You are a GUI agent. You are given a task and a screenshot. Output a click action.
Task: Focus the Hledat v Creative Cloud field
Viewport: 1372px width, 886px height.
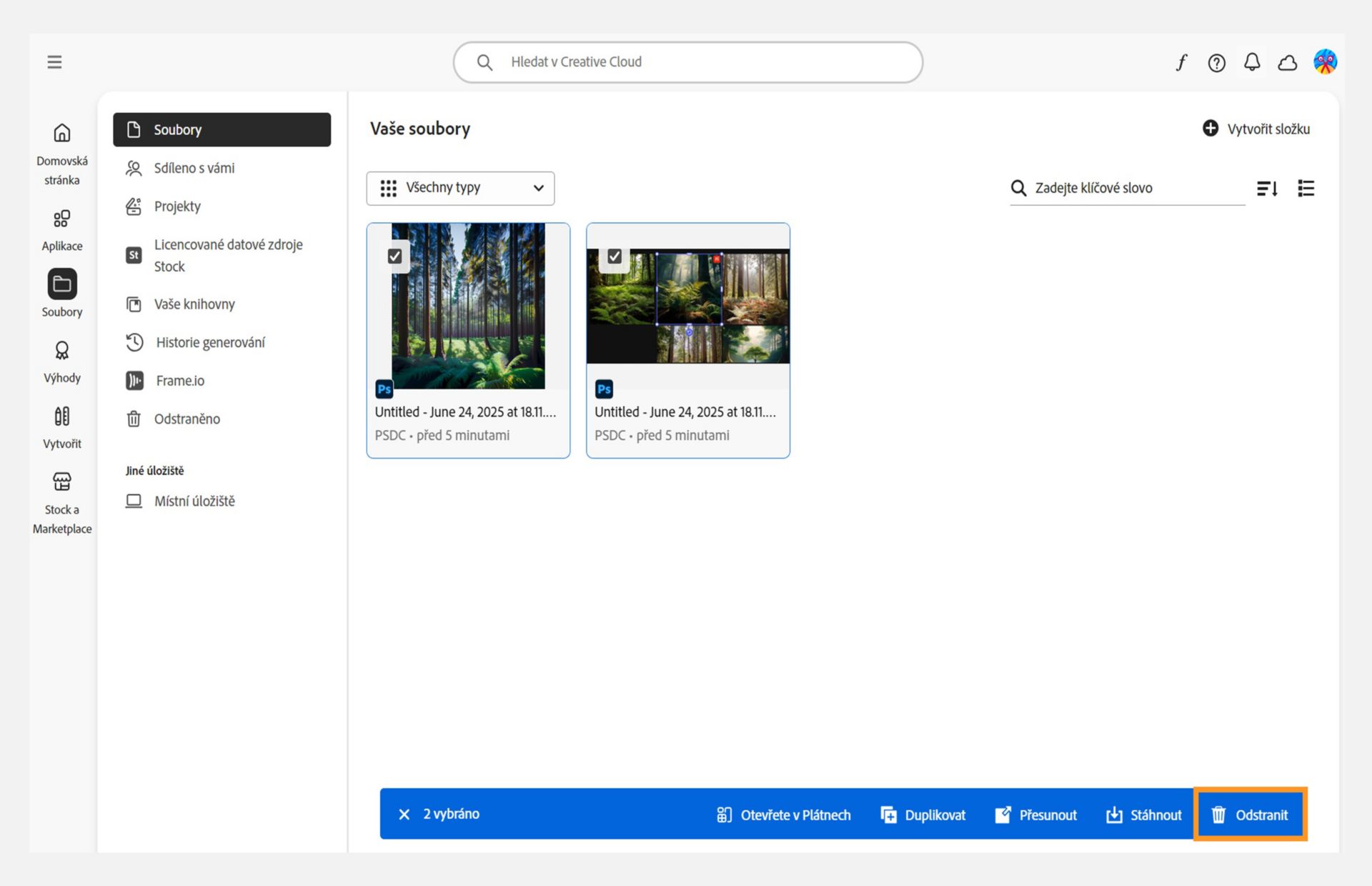[687, 62]
